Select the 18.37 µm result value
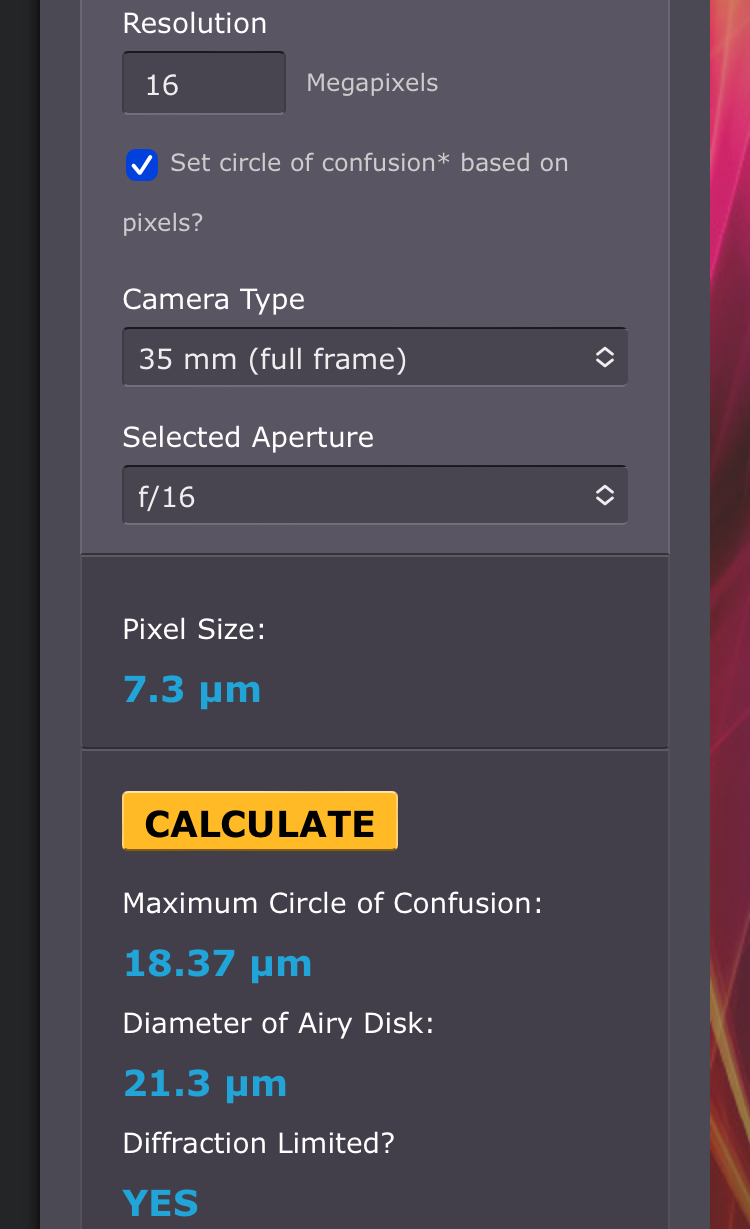The image size is (750, 1229). pyautogui.click(x=217, y=963)
